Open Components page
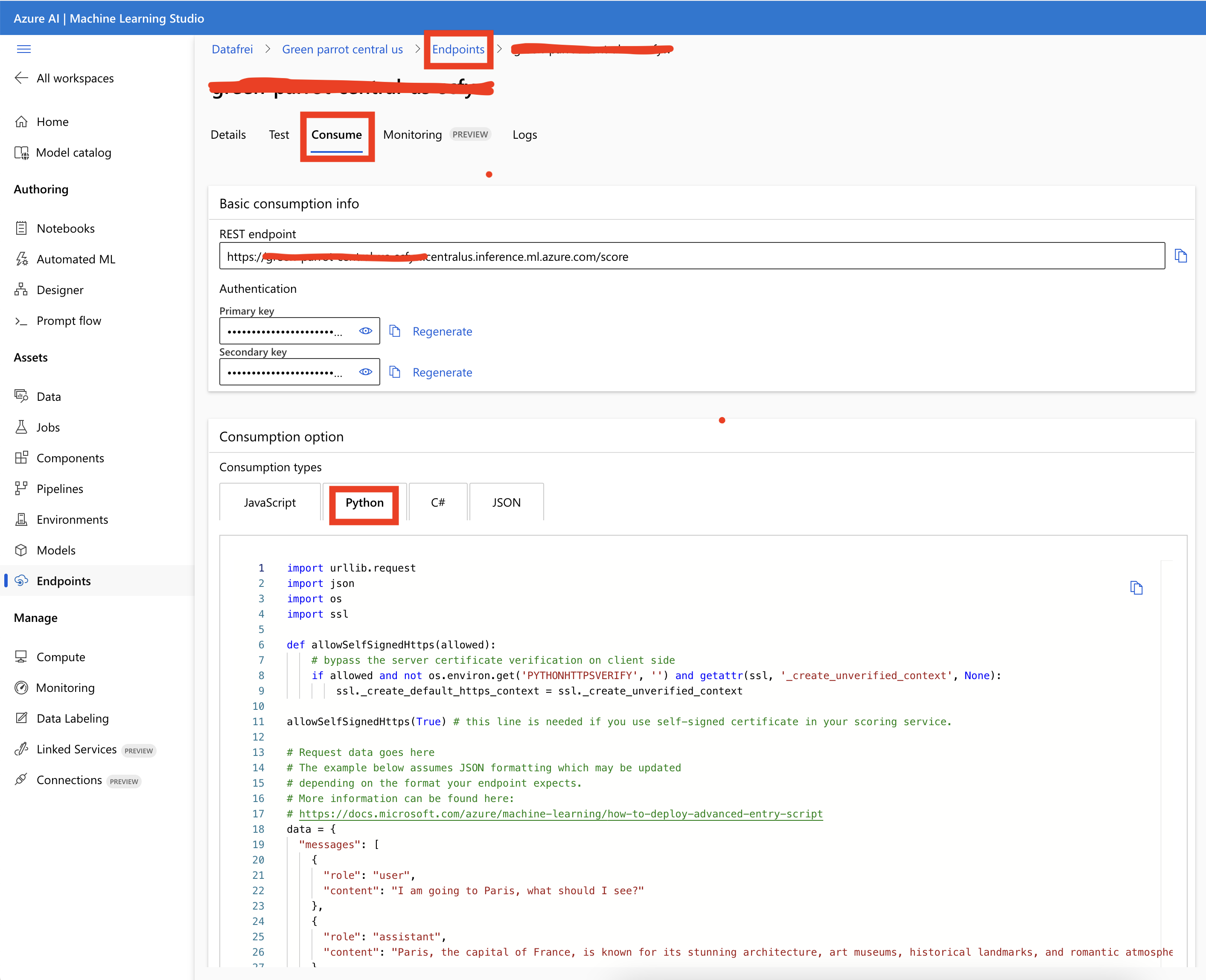The height and width of the screenshot is (980, 1206). click(59, 458)
